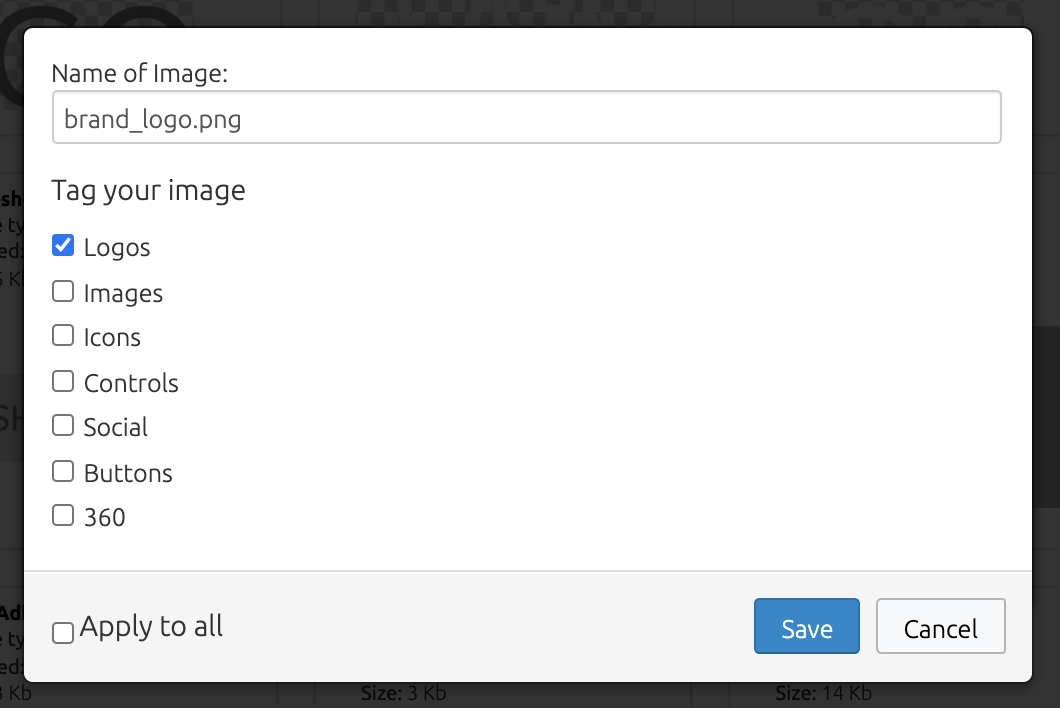
Task: Check the Controls tag checkbox
Action: pyautogui.click(x=63, y=381)
